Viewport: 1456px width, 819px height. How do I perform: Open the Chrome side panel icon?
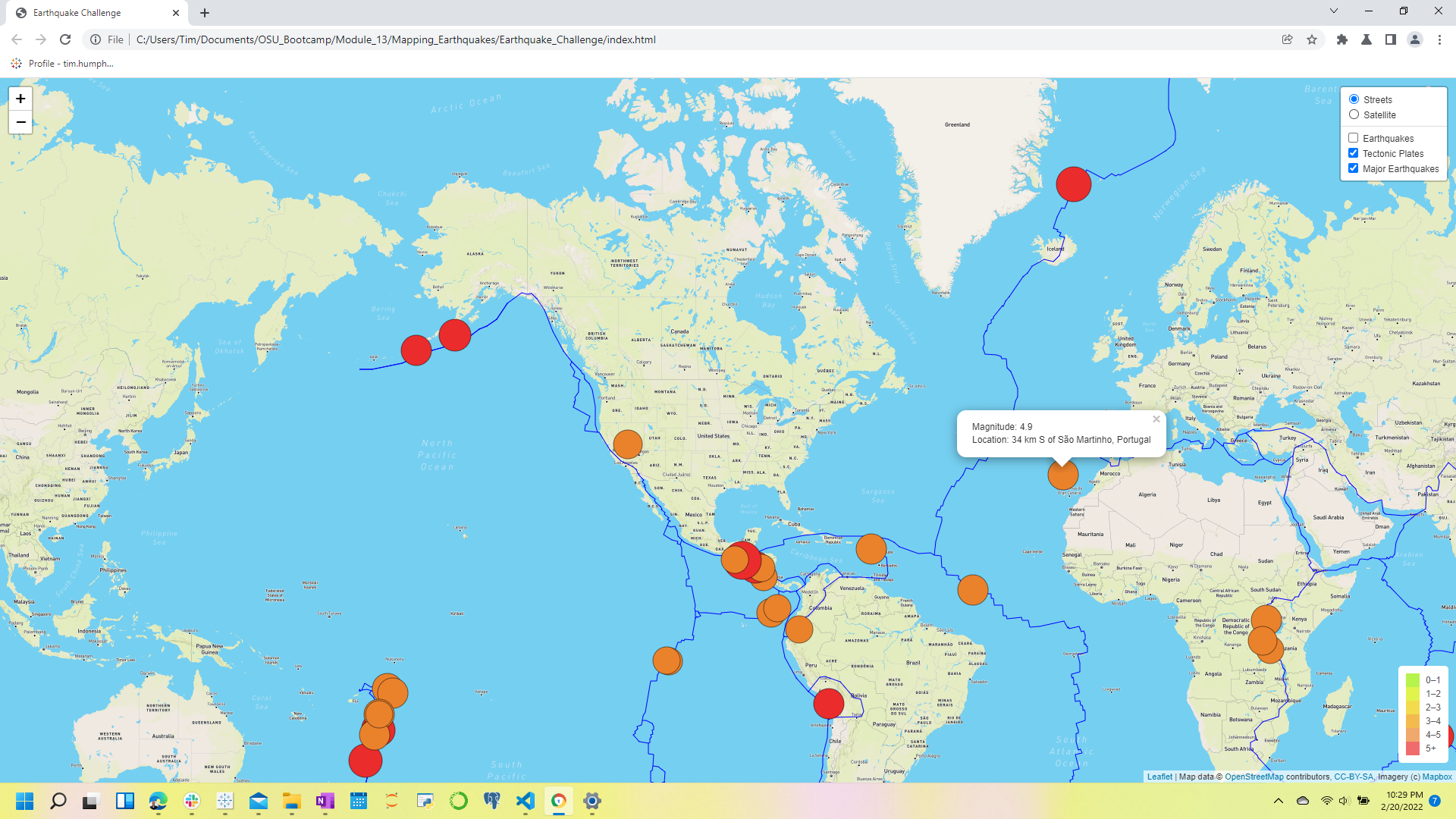point(1391,39)
